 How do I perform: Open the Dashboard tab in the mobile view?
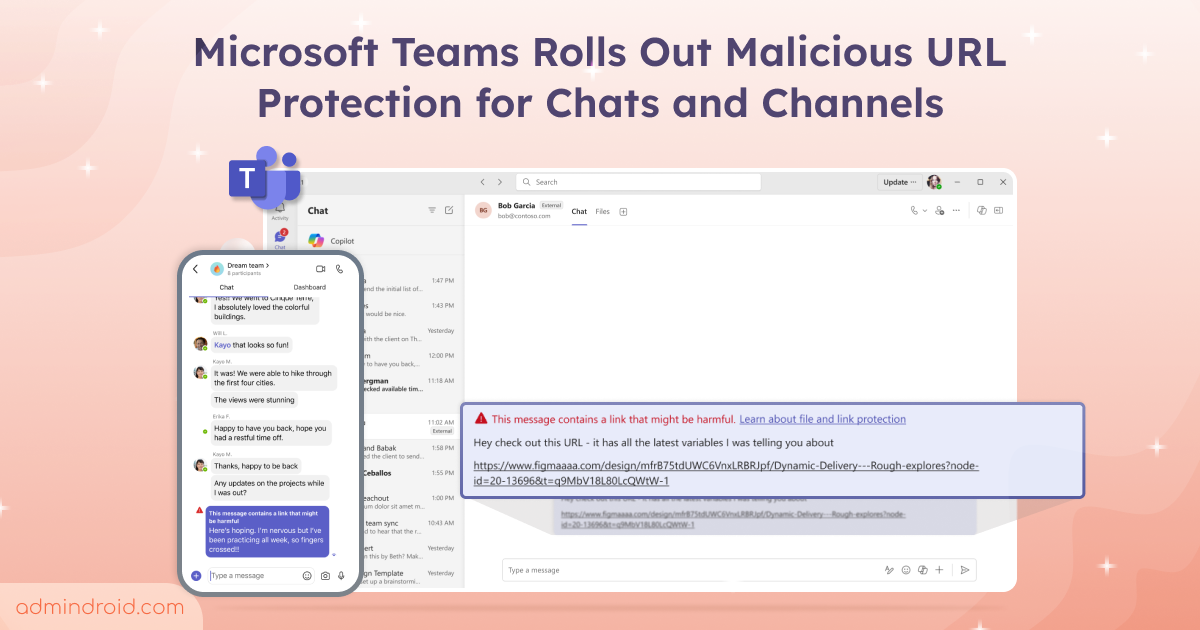coord(310,286)
